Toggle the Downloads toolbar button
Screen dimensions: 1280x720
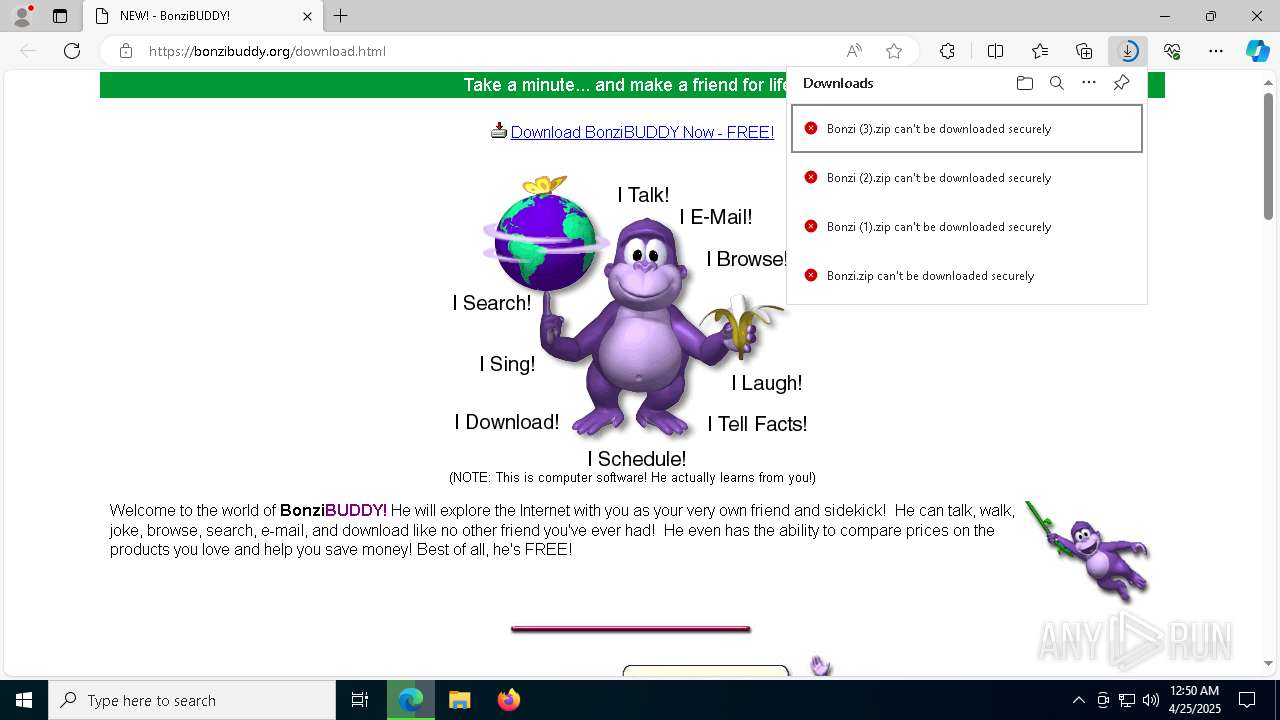[x=1128, y=51]
